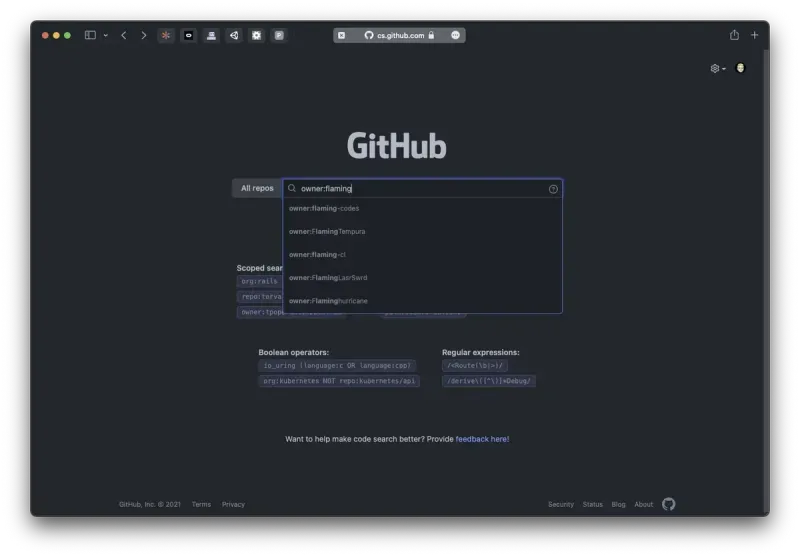
Task: Click the owner:flaming search input
Action: point(423,189)
